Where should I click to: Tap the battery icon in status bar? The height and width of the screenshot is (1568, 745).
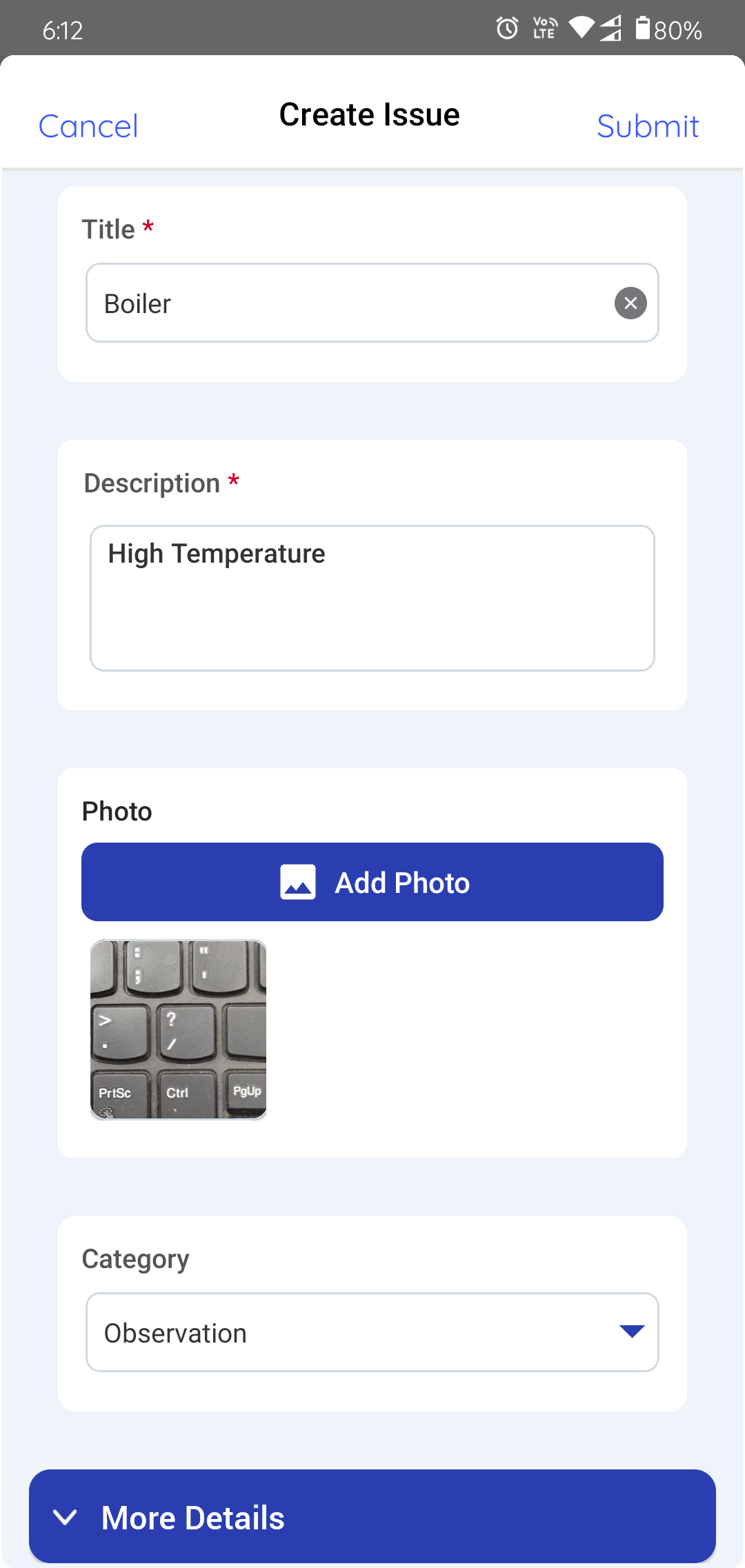pyautogui.click(x=642, y=29)
